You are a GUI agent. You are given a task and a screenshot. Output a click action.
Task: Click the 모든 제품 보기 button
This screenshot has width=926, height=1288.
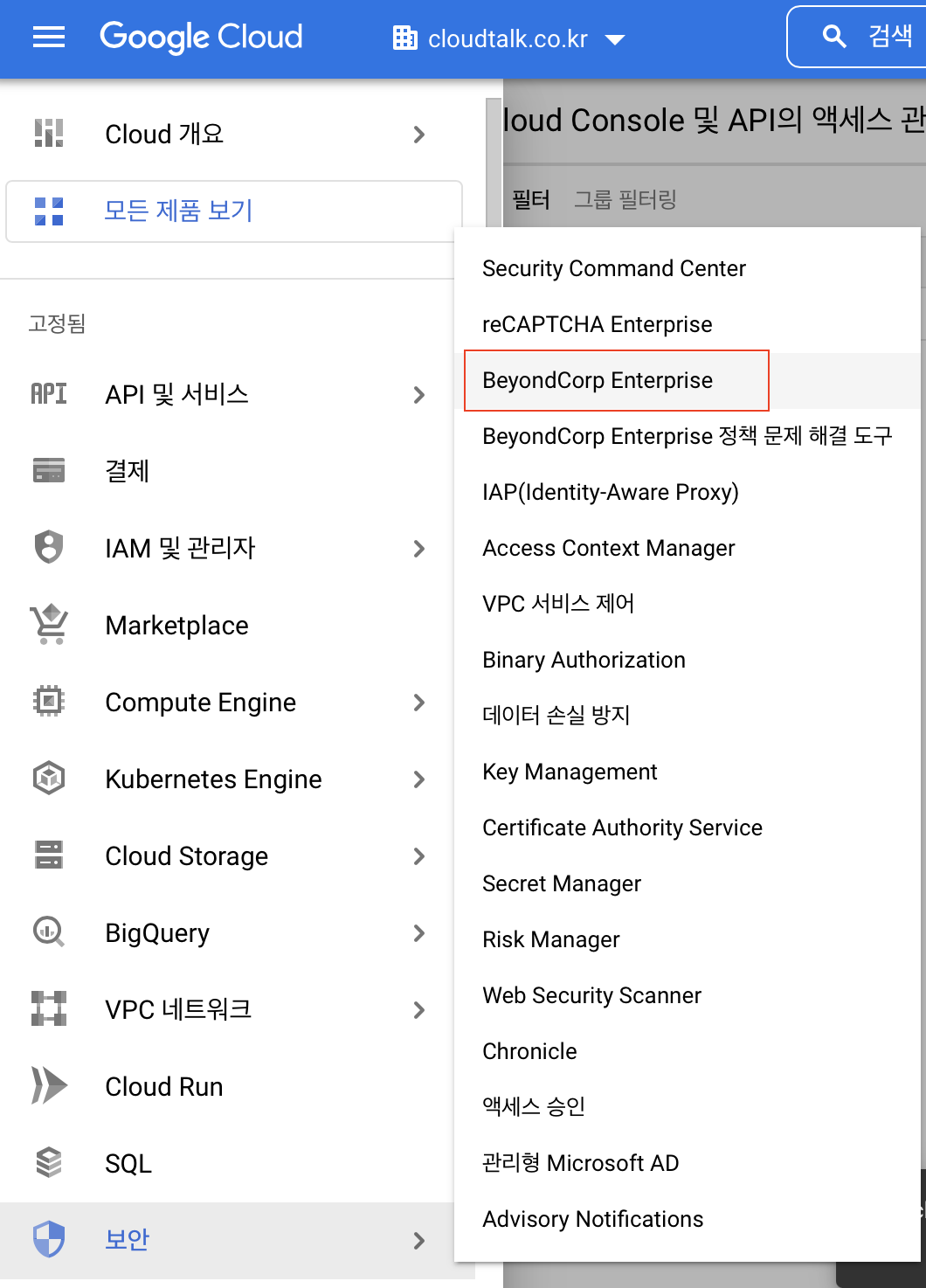coord(234,211)
